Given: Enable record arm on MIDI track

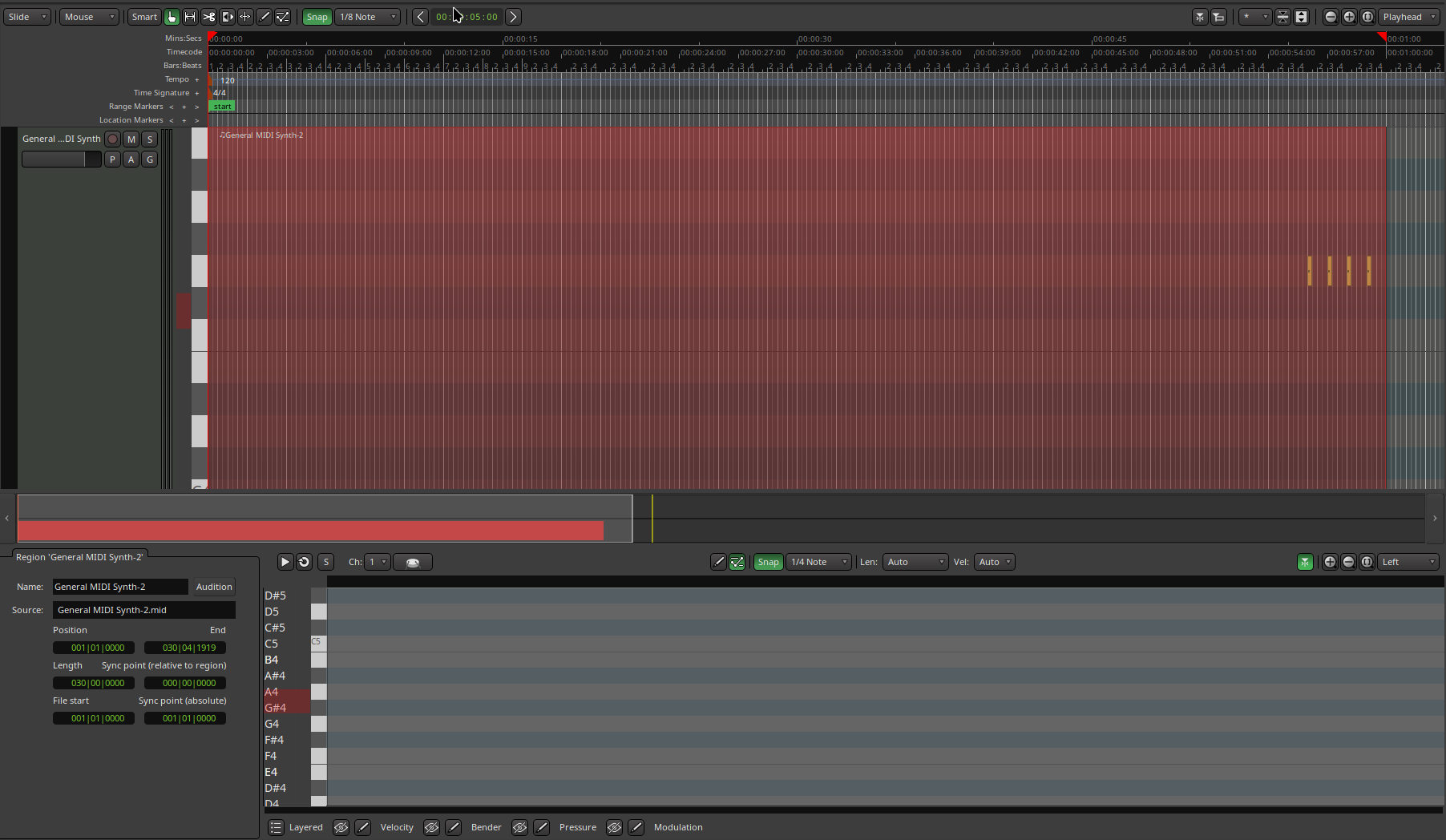Looking at the screenshot, I should (x=113, y=139).
